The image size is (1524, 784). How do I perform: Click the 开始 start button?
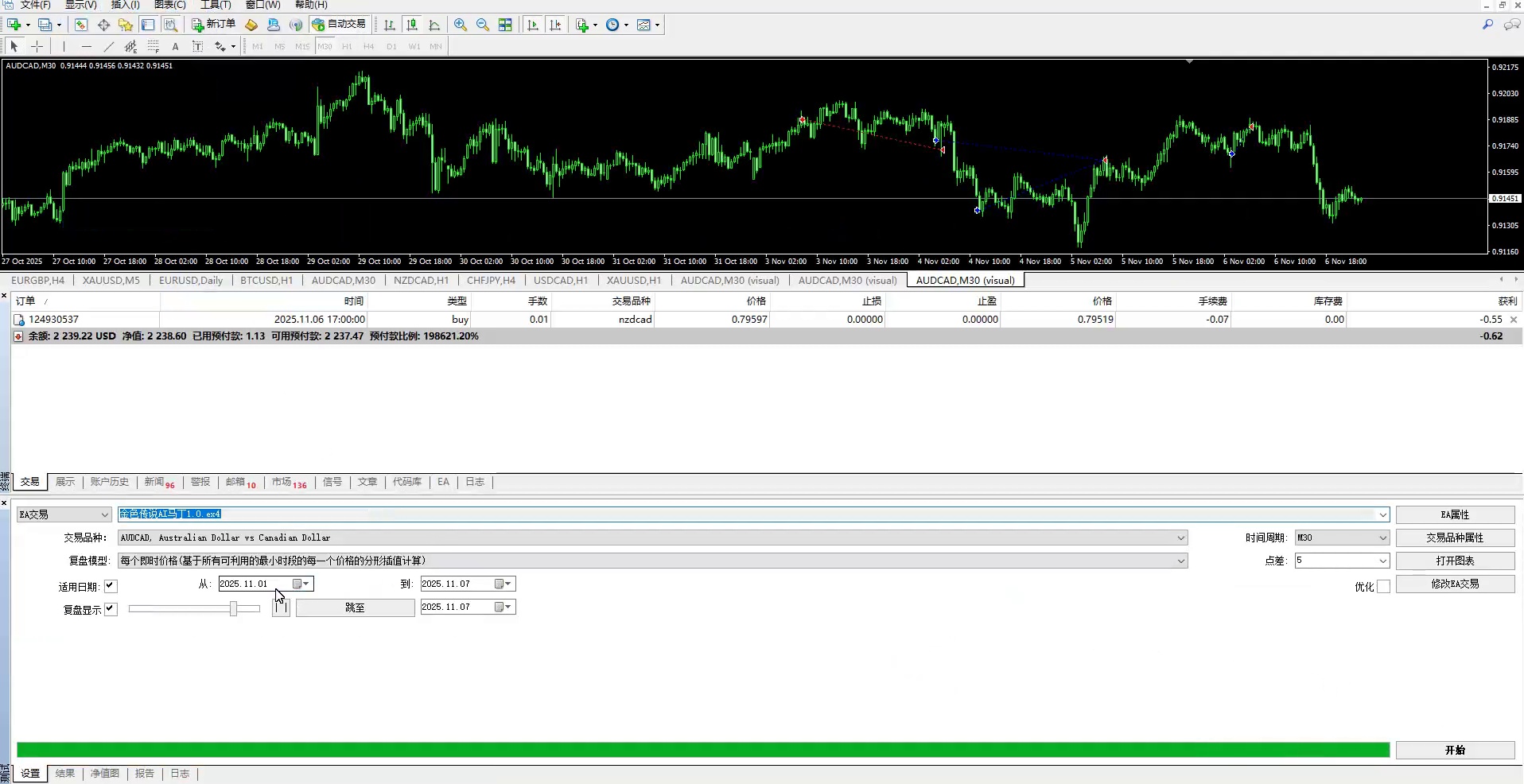[1455, 750]
